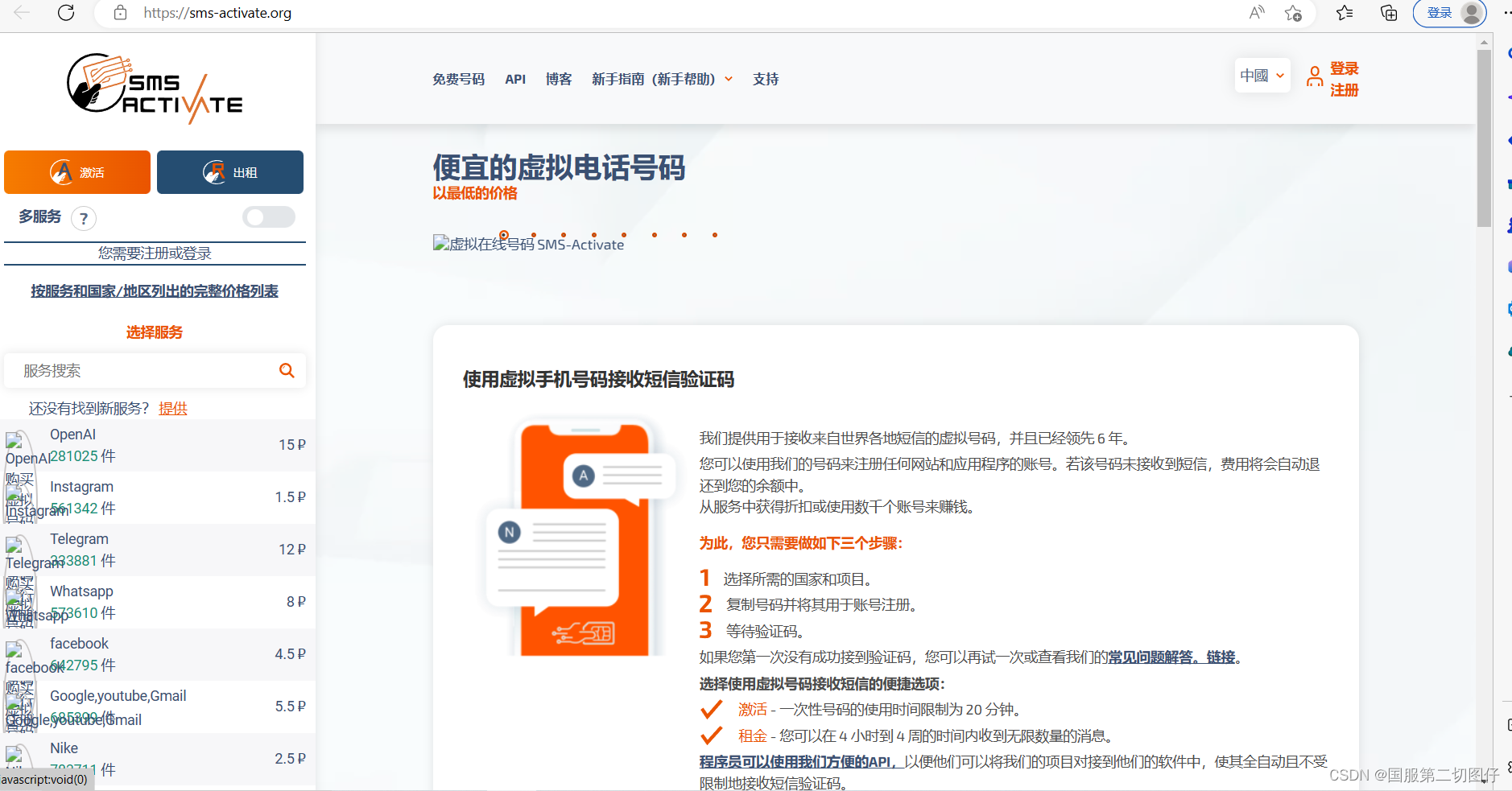Click the orange 租金 text link

[x=753, y=736]
